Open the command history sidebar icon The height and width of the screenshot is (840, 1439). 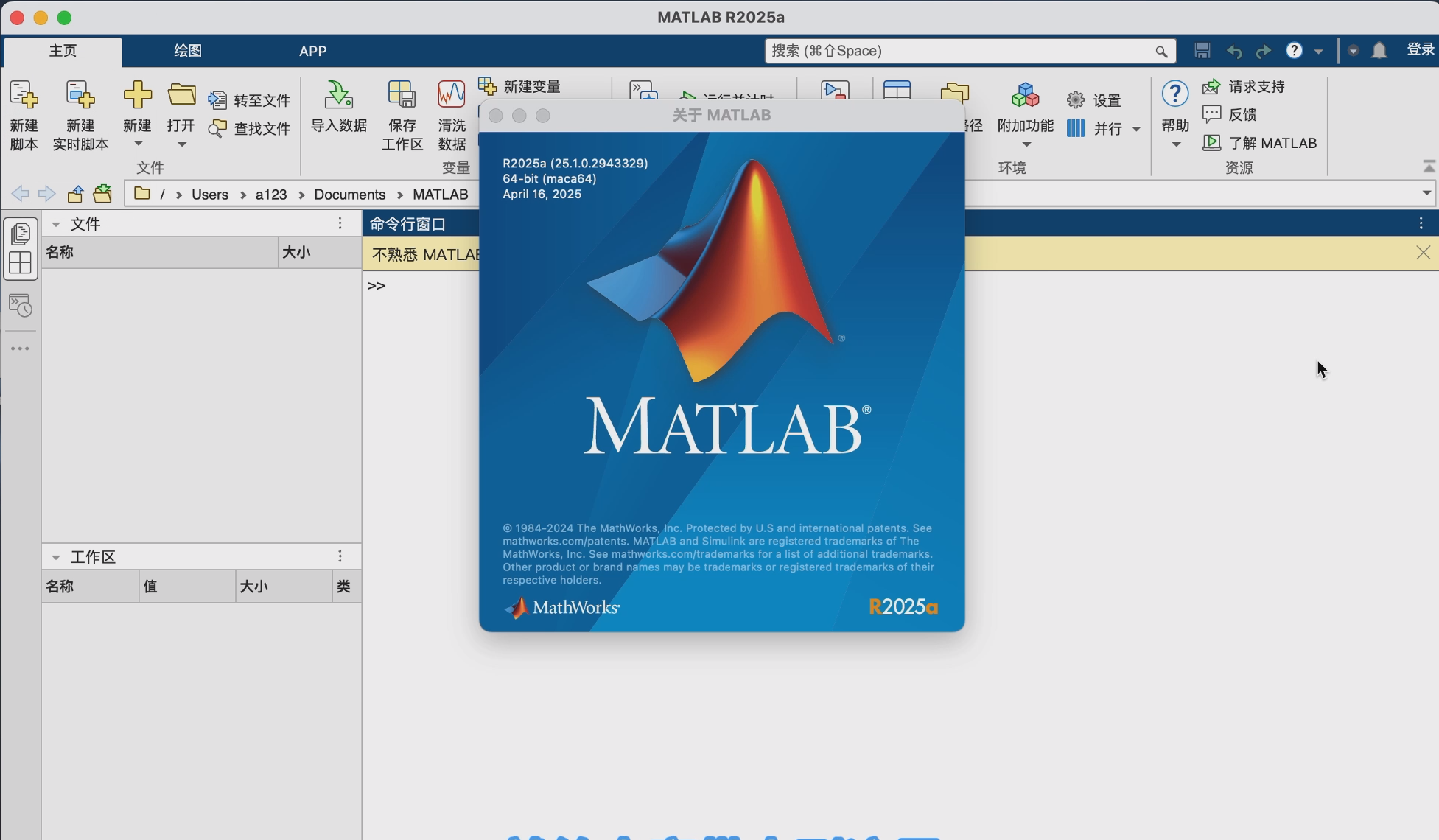coord(21,306)
